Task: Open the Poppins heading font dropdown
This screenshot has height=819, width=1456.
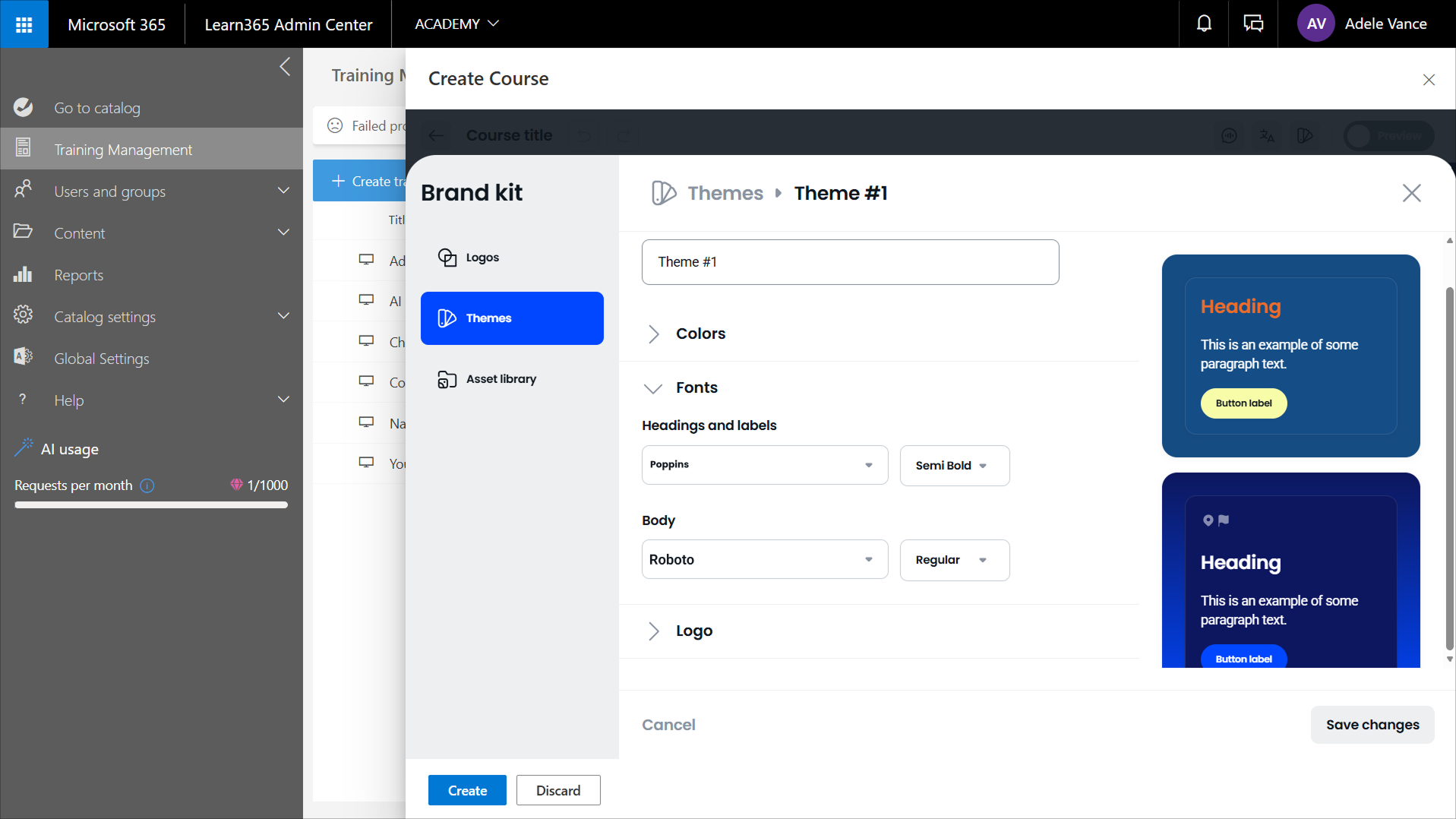Action: click(764, 465)
